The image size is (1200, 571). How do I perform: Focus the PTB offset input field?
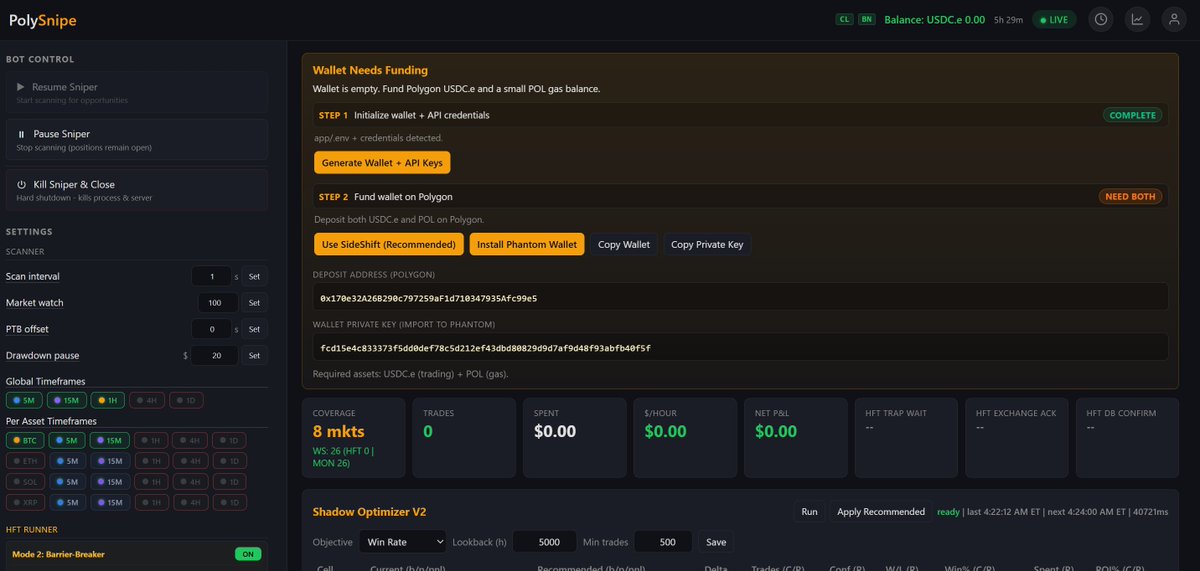click(211, 329)
